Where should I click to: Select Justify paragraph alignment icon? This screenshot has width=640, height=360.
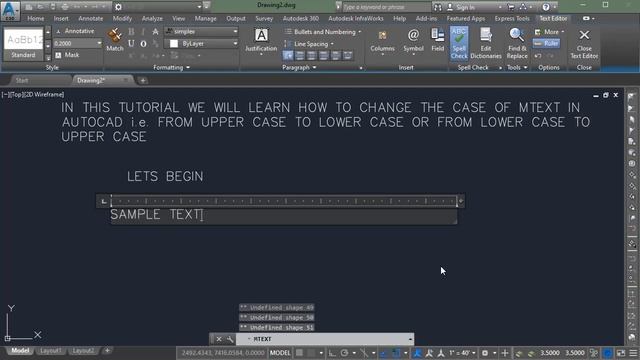[336, 55]
